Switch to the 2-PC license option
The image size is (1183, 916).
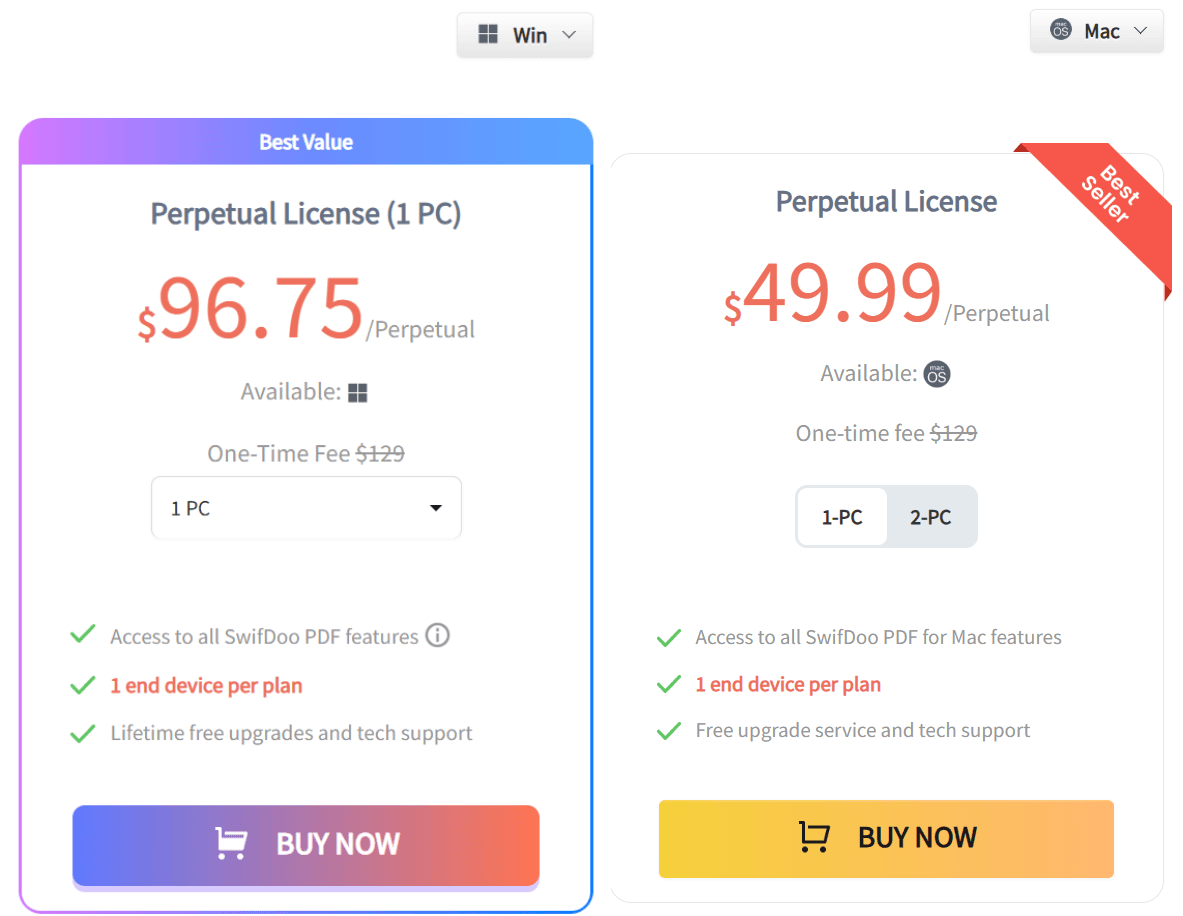point(930,517)
